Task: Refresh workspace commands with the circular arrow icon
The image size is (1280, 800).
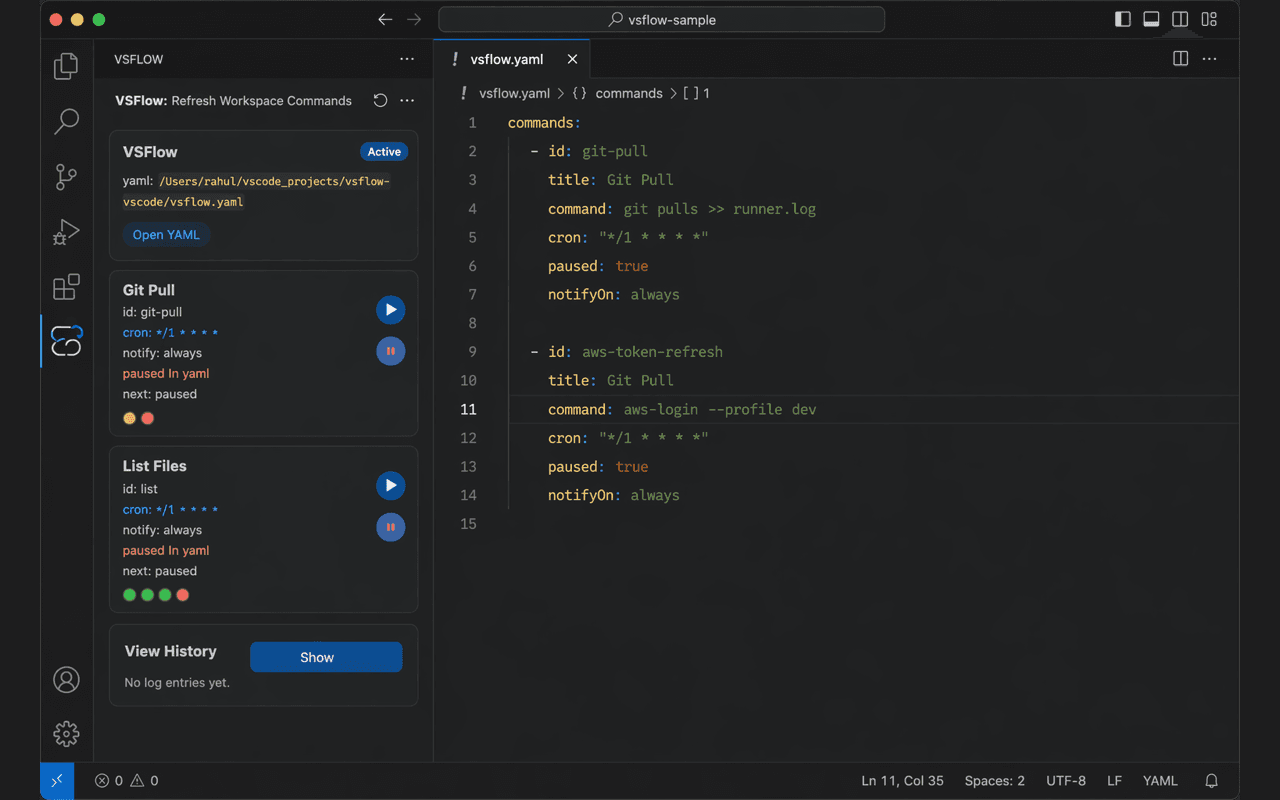Action: 379,100
